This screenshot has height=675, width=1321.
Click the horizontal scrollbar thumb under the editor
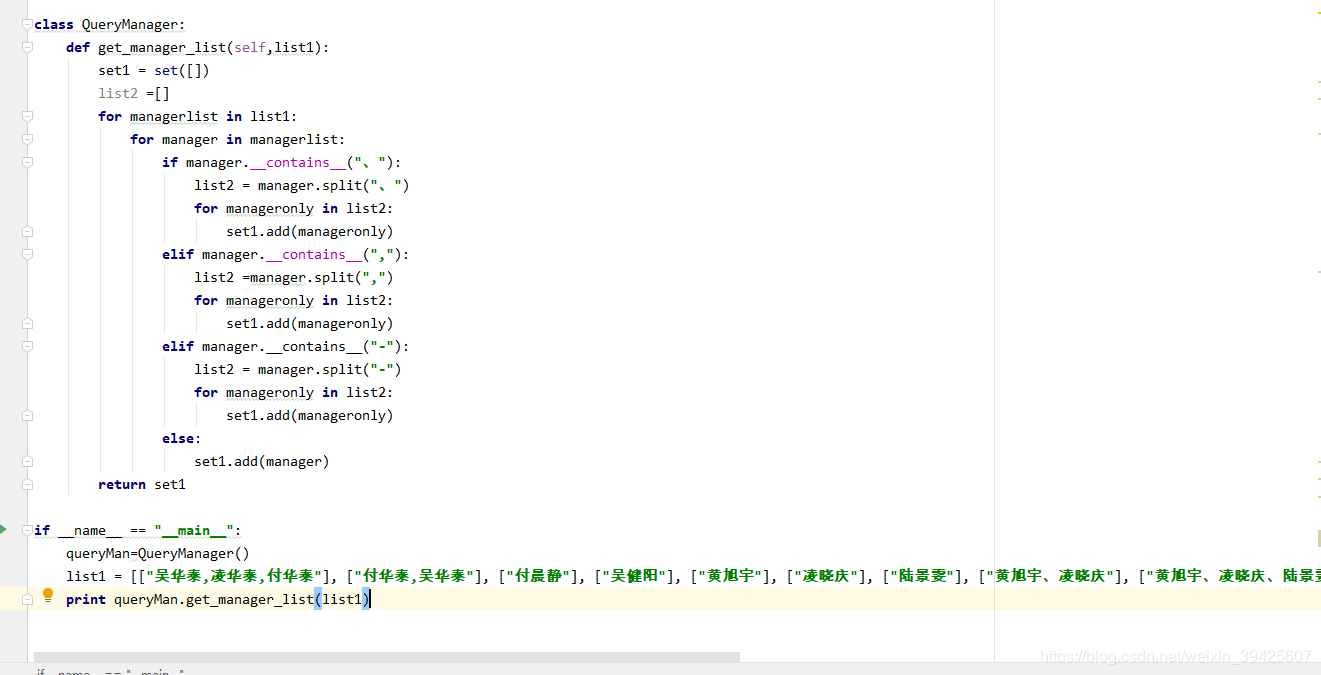pos(386,657)
